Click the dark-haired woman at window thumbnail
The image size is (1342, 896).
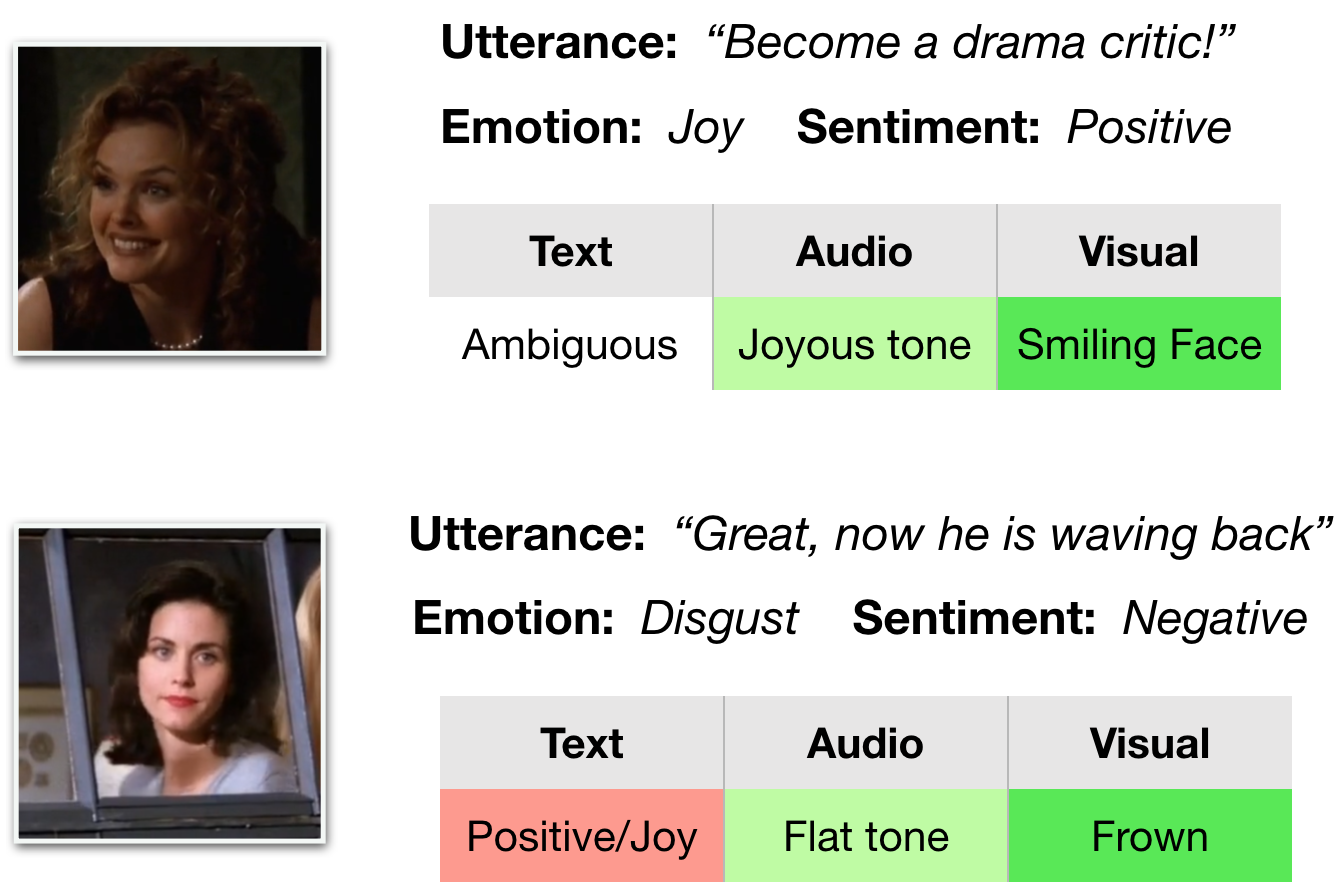(170, 683)
